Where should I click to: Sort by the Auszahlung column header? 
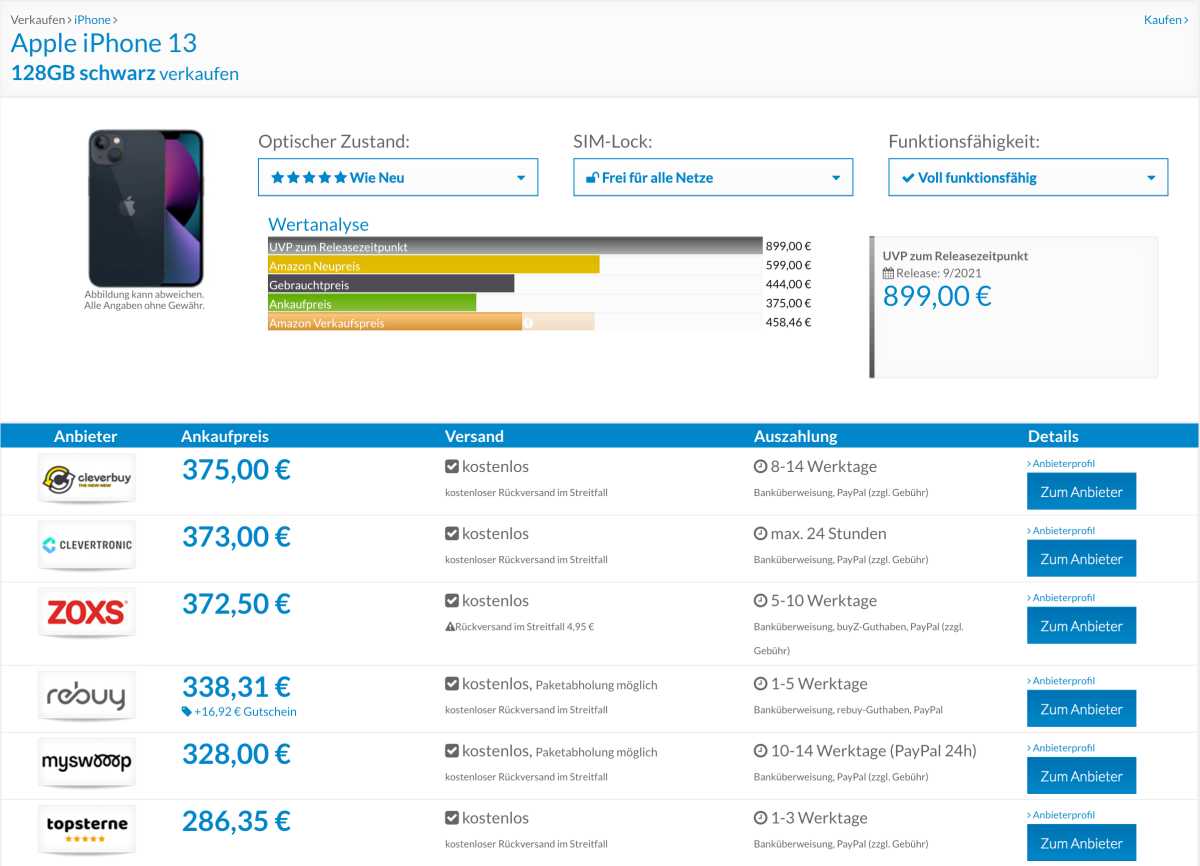[796, 436]
